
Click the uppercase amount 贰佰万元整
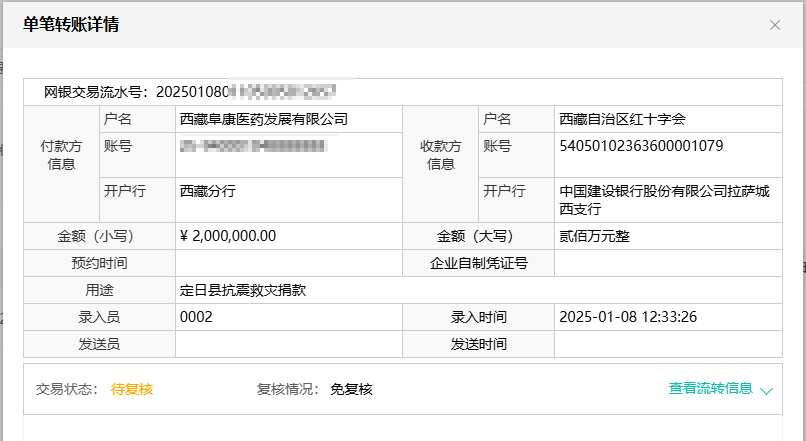(x=594, y=236)
